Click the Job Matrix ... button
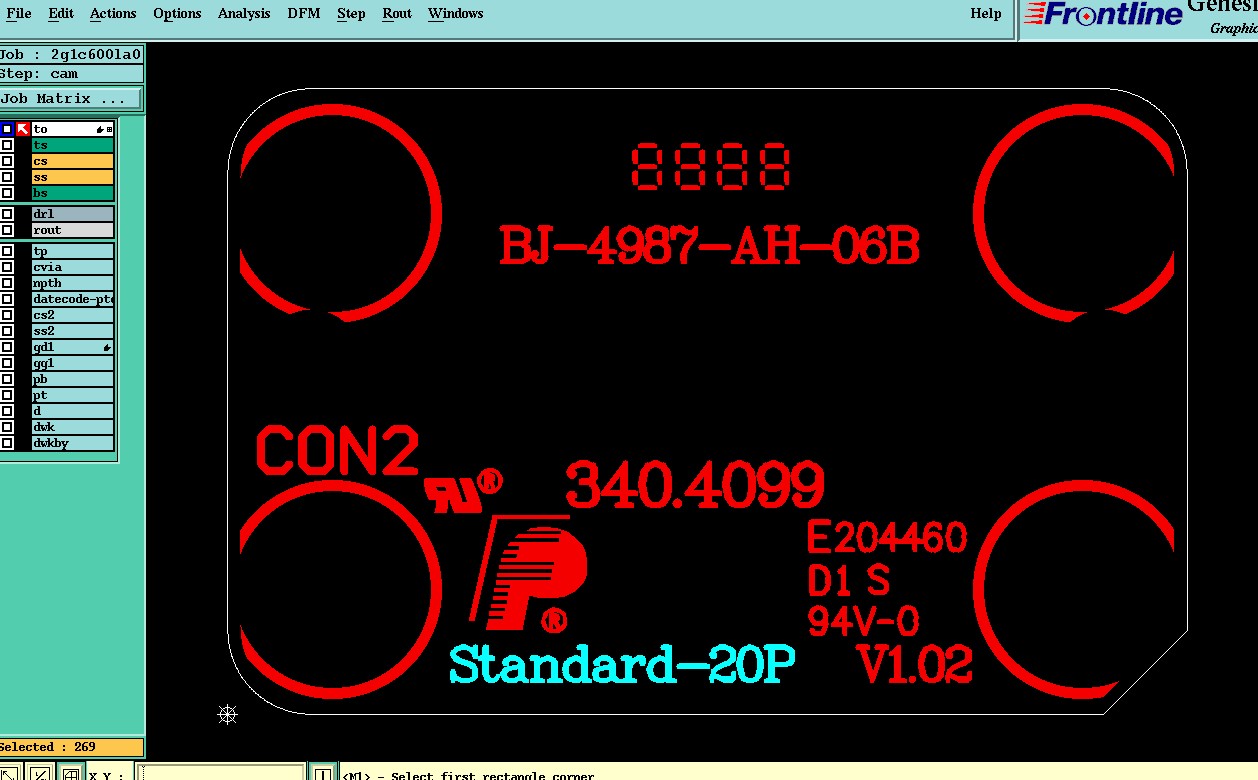1258x780 pixels. pos(70,98)
